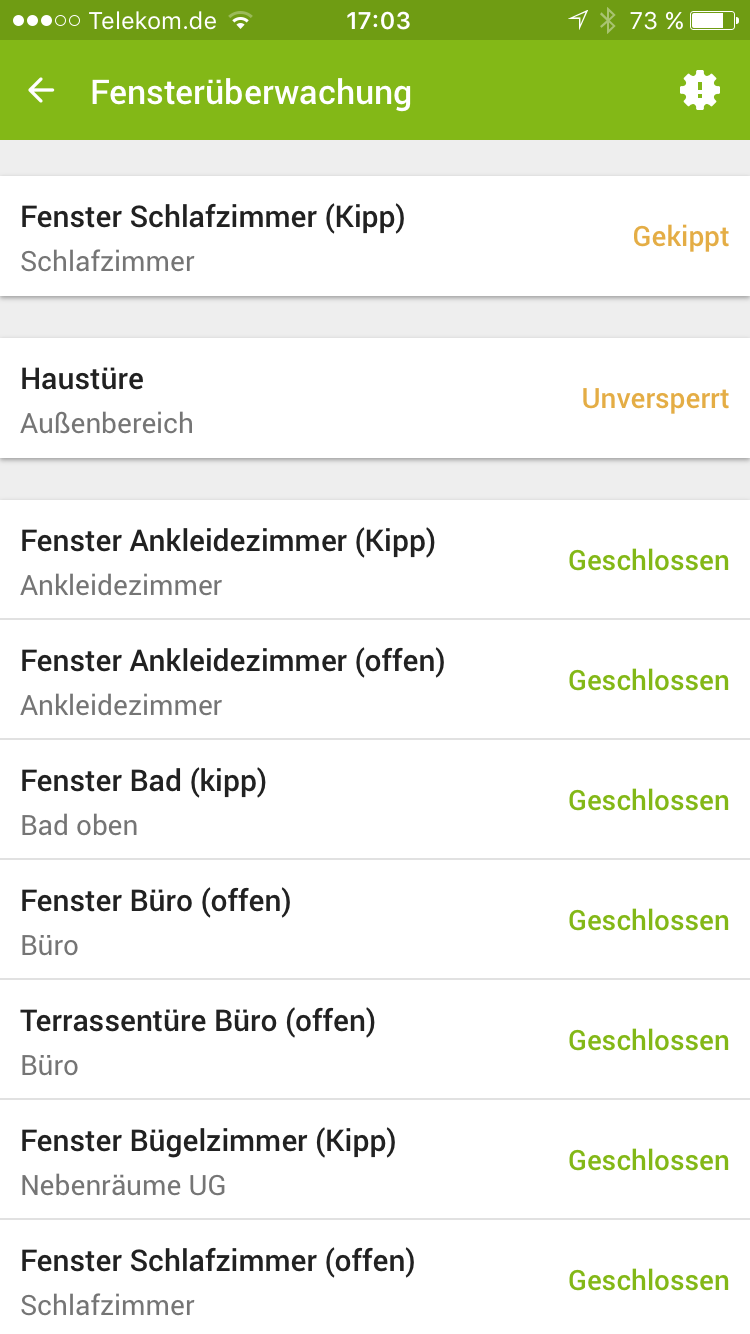Tap the Wi-Fi signal icon
The height and width of the screenshot is (1334, 750).
(x=239, y=20)
